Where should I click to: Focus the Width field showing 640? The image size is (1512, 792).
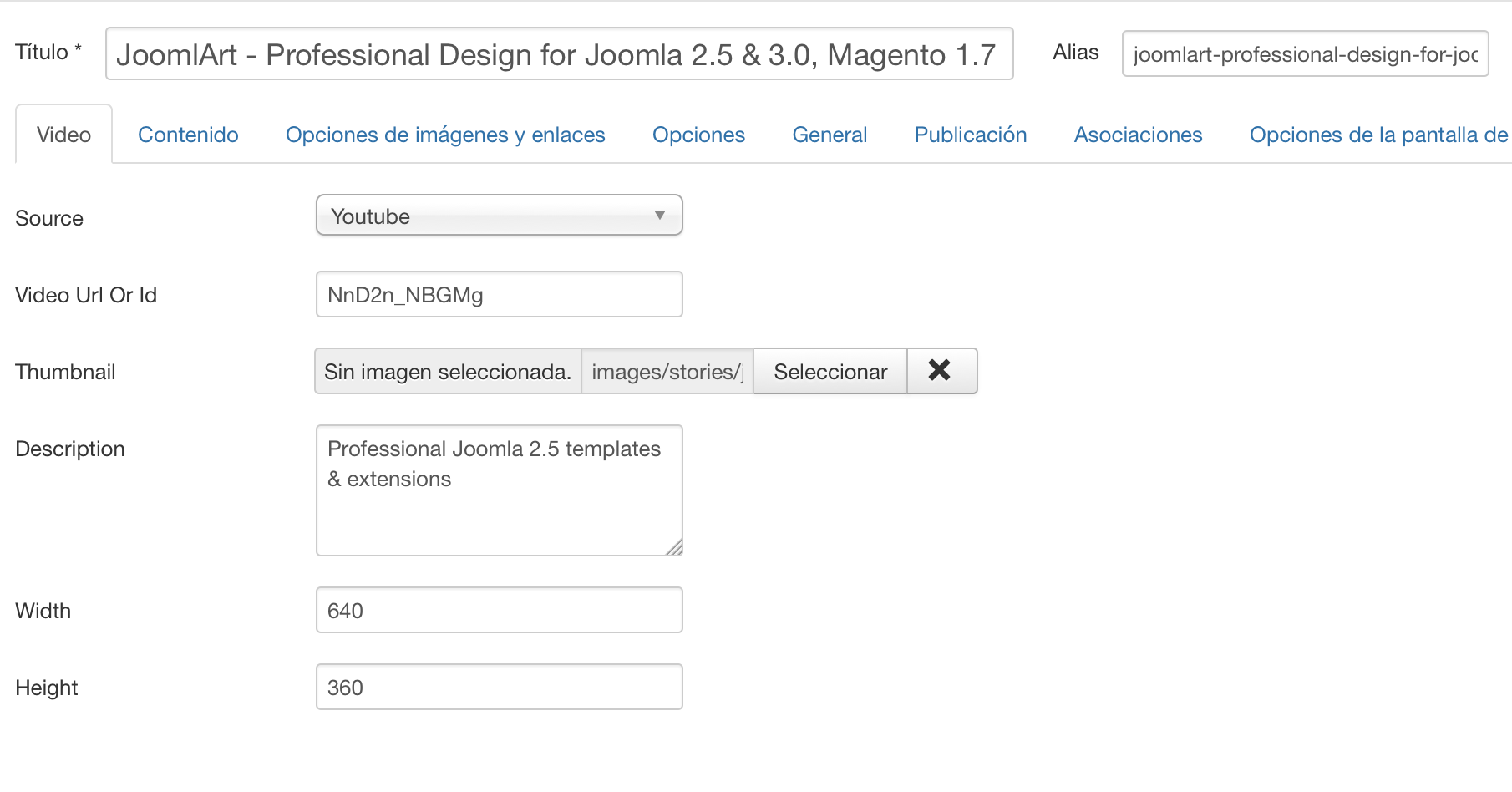499,610
